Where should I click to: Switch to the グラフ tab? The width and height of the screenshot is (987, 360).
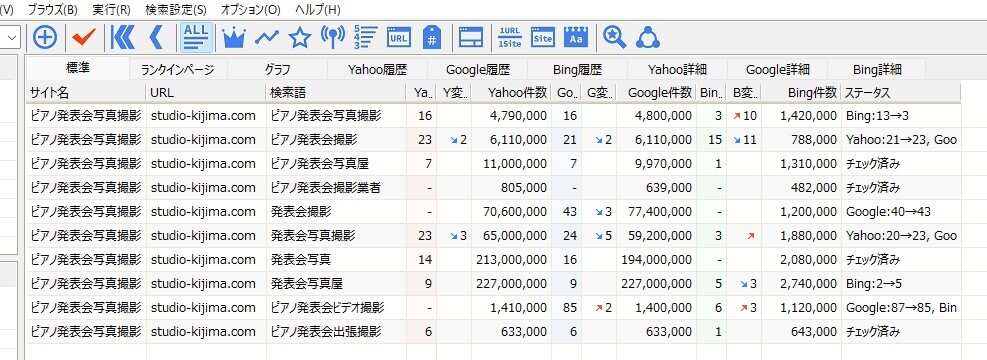pos(278,69)
